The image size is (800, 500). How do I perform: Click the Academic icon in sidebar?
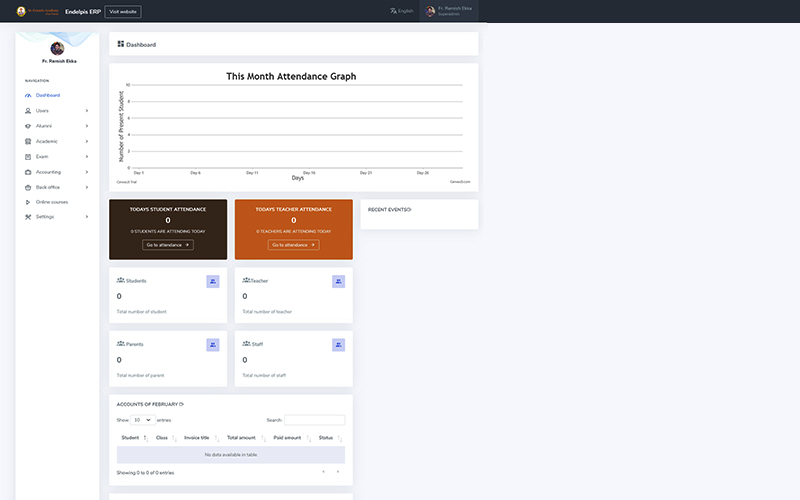click(28, 141)
